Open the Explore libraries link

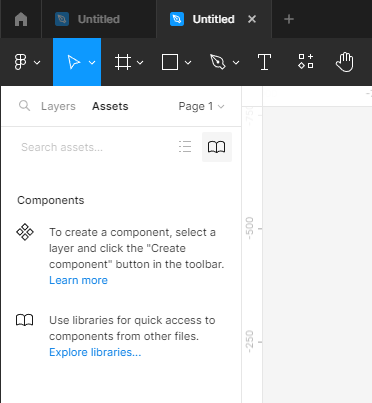[x=95, y=352]
